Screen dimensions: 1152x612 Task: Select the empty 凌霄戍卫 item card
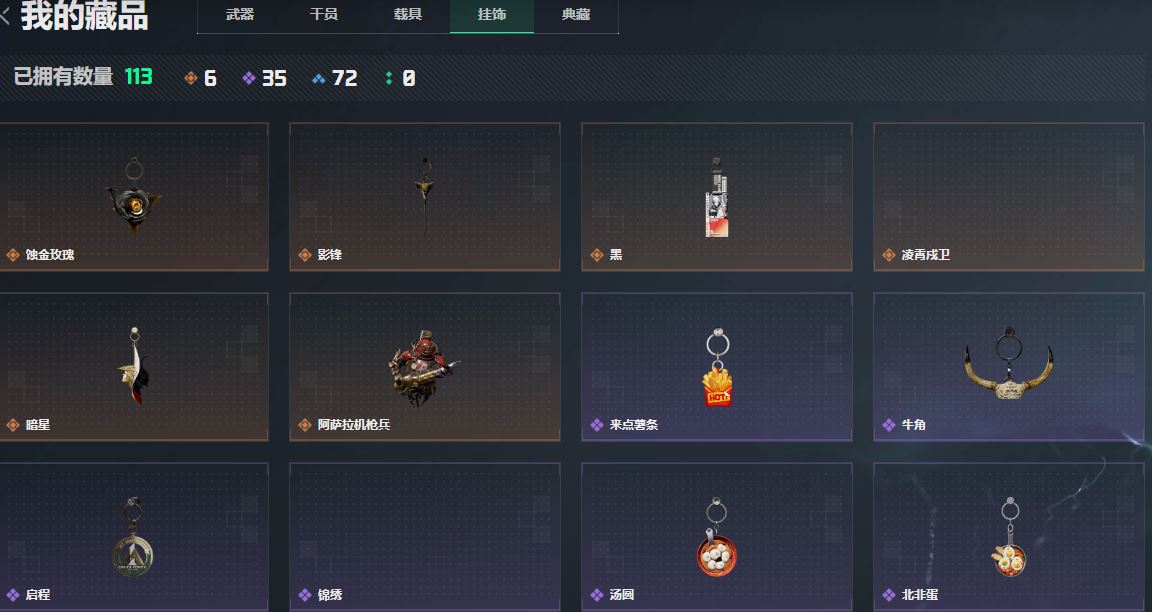pyautogui.click(x=1008, y=197)
